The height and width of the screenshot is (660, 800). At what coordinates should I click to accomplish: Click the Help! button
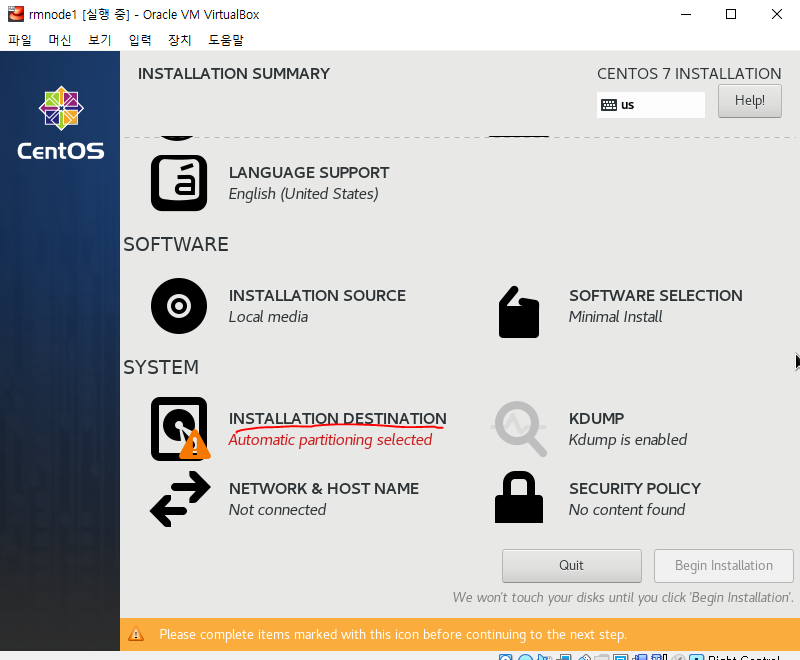click(x=749, y=100)
